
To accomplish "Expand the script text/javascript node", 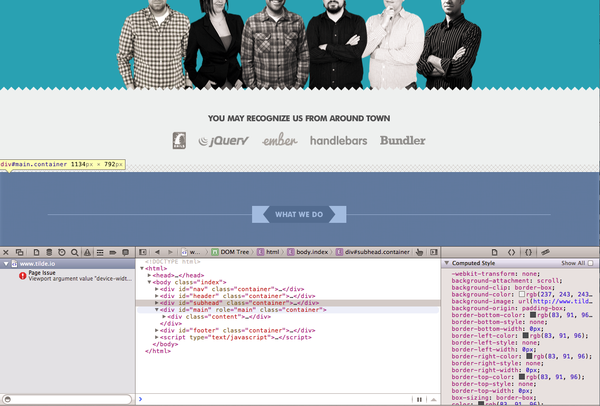I will coord(157,337).
